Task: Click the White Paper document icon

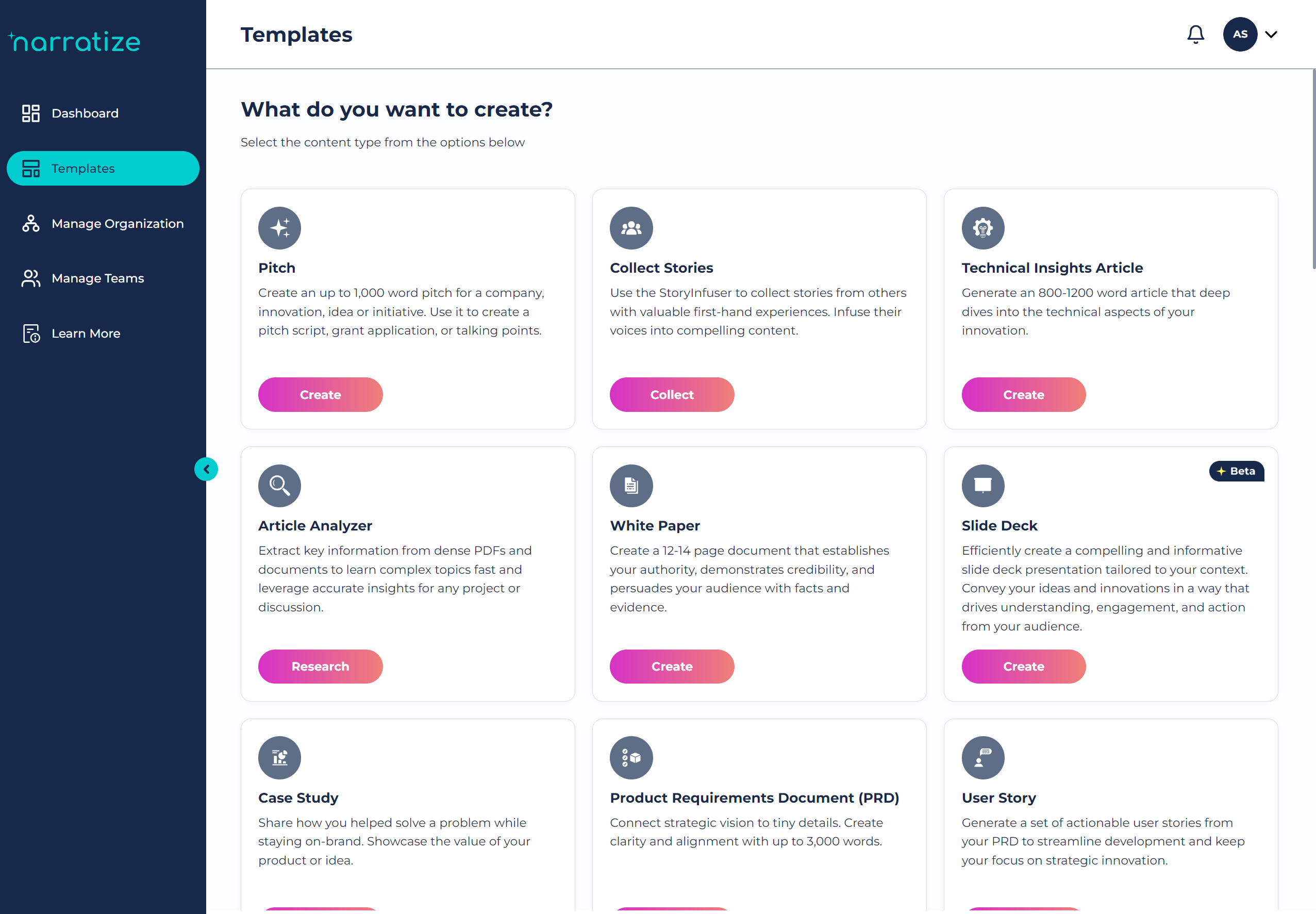Action: [631, 486]
